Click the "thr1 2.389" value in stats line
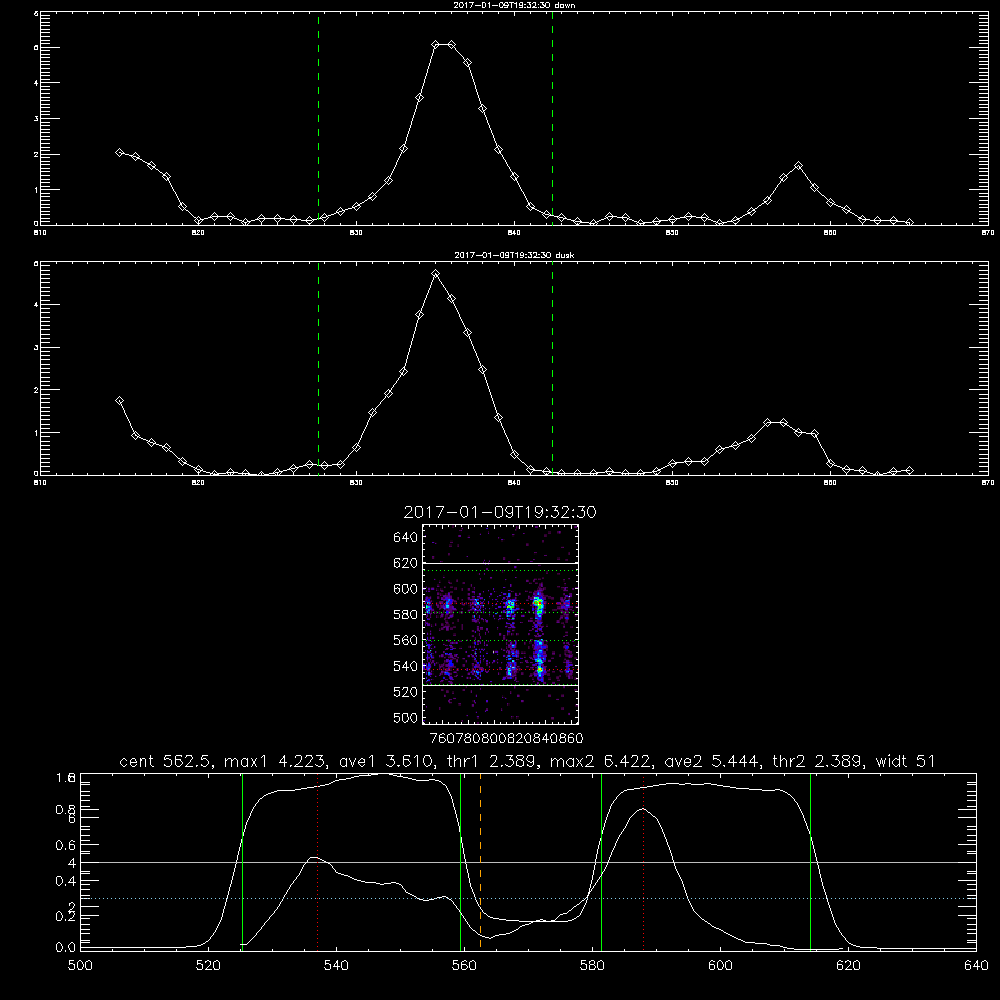The image size is (1000, 1000). 492,761
